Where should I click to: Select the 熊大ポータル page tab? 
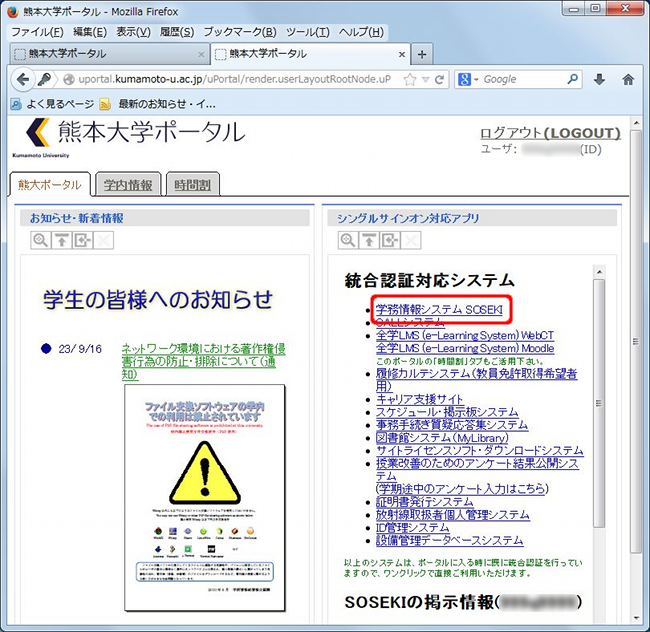(x=50, y=184)
